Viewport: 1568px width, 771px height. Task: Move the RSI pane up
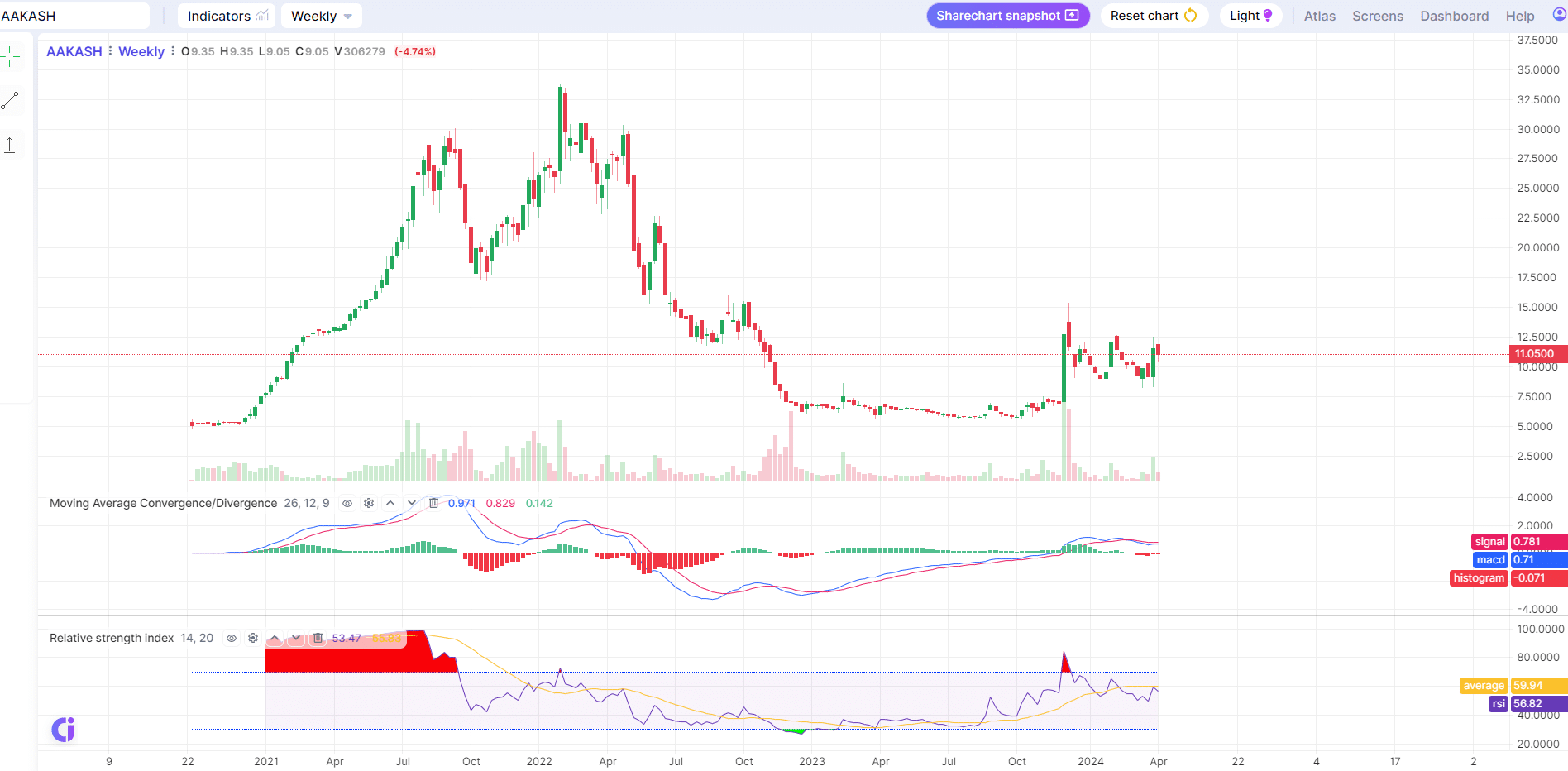pos(275,638)
